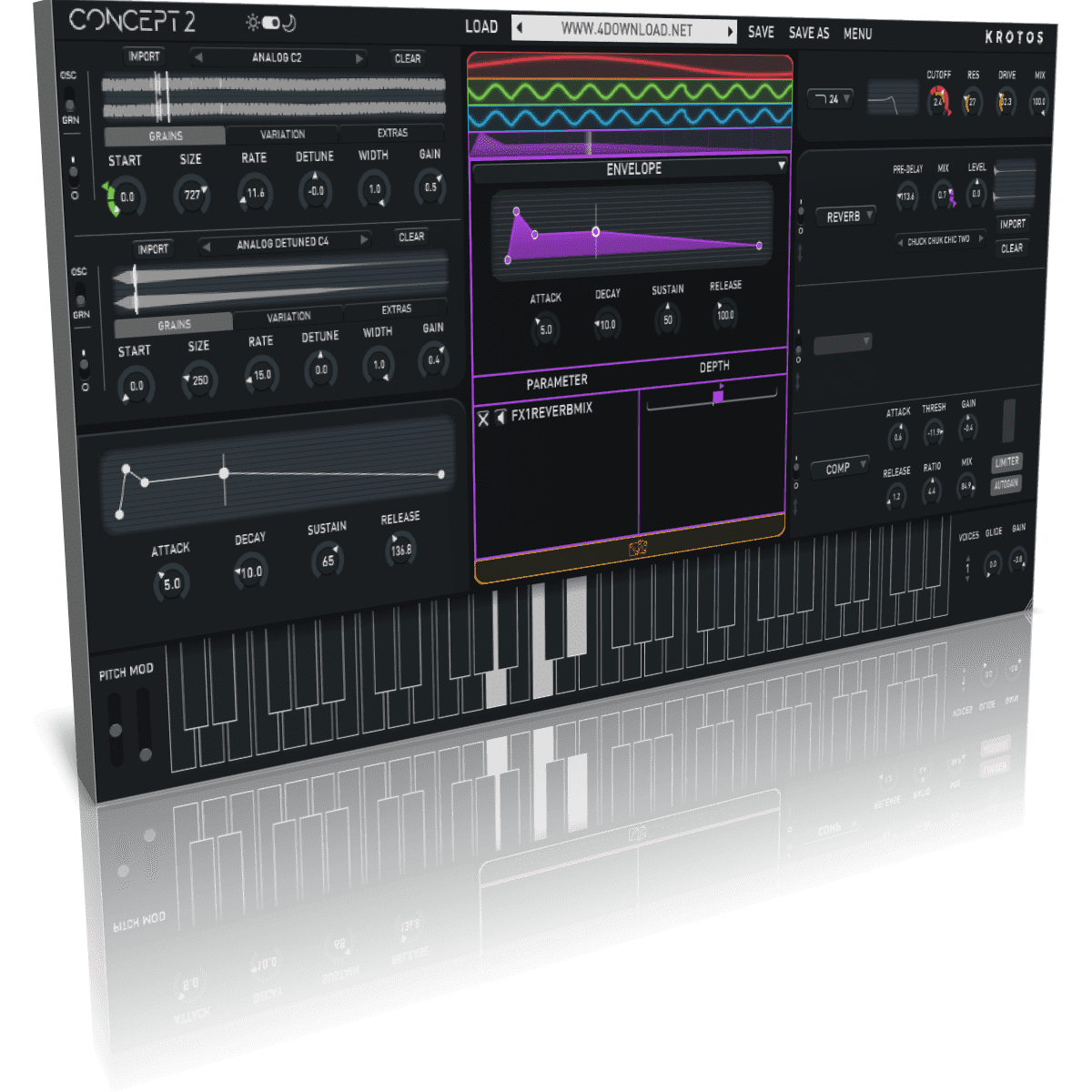
Task: Select next impulse after Chuck Chuk Chic Two
Action: [981, 238]
